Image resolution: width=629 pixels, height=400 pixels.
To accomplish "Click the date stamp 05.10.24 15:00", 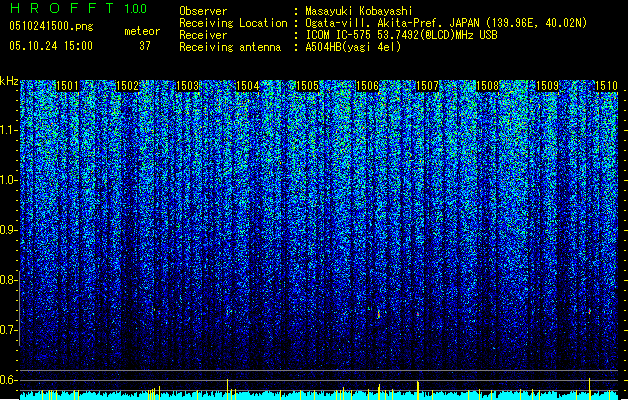I will pos(51,46).
